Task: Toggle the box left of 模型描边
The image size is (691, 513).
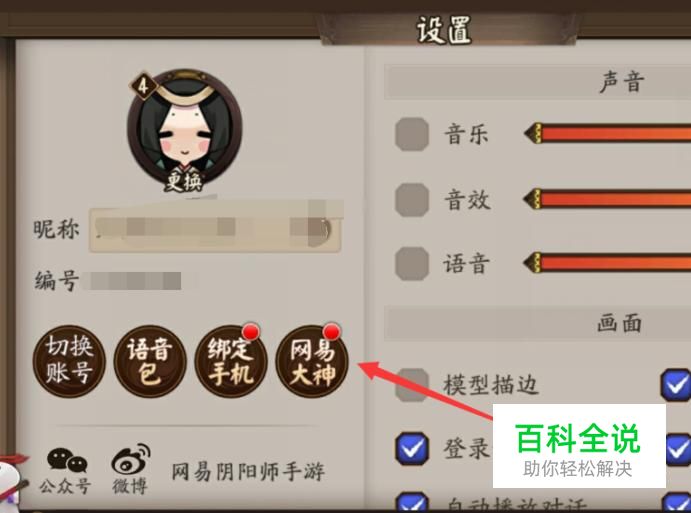Action: tap(412, 385)
